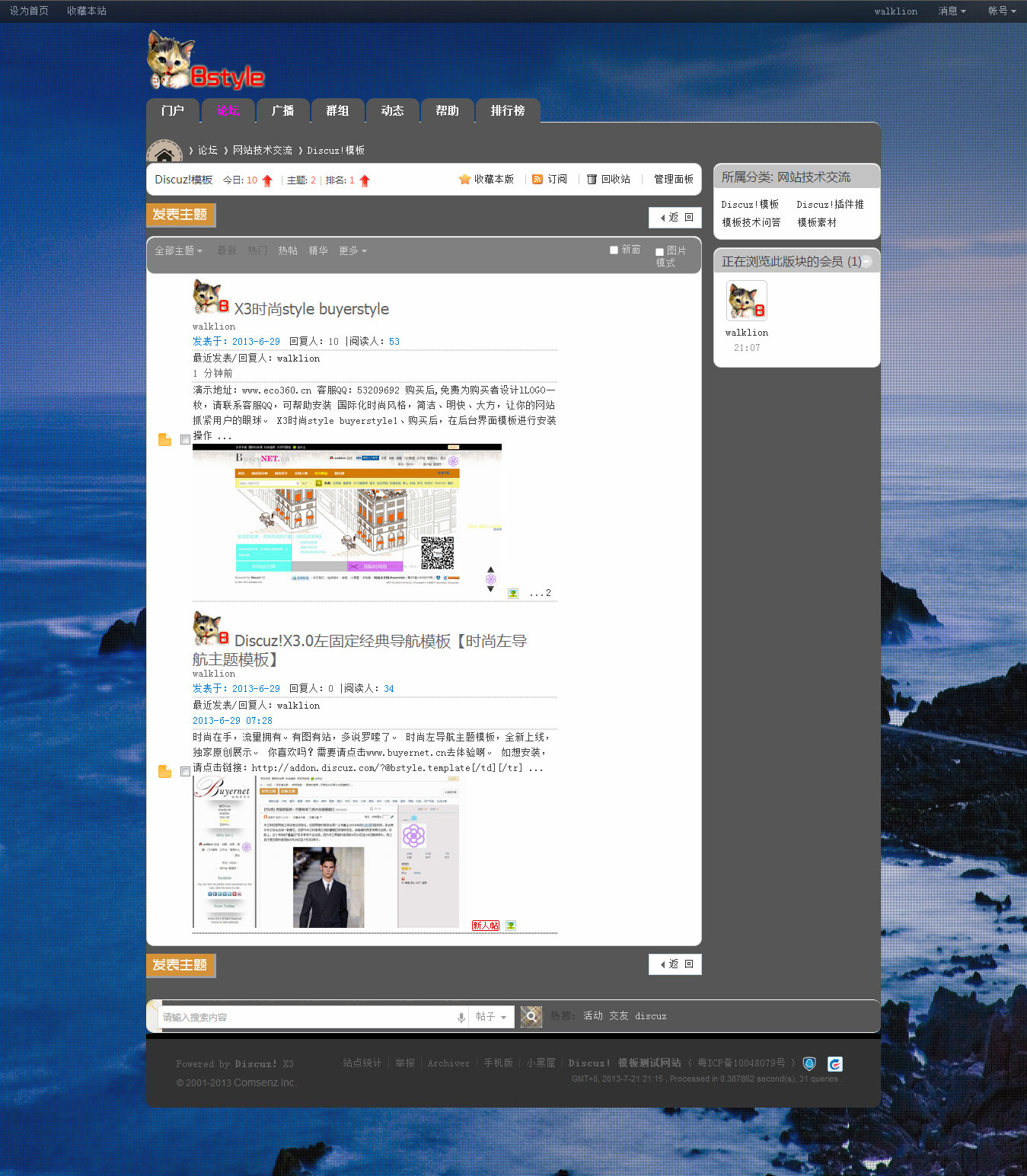1027x1176 pixels.
Task: Open the 排行榜 navigation tab
Action: pyautogui.click(x=508, y=111)
